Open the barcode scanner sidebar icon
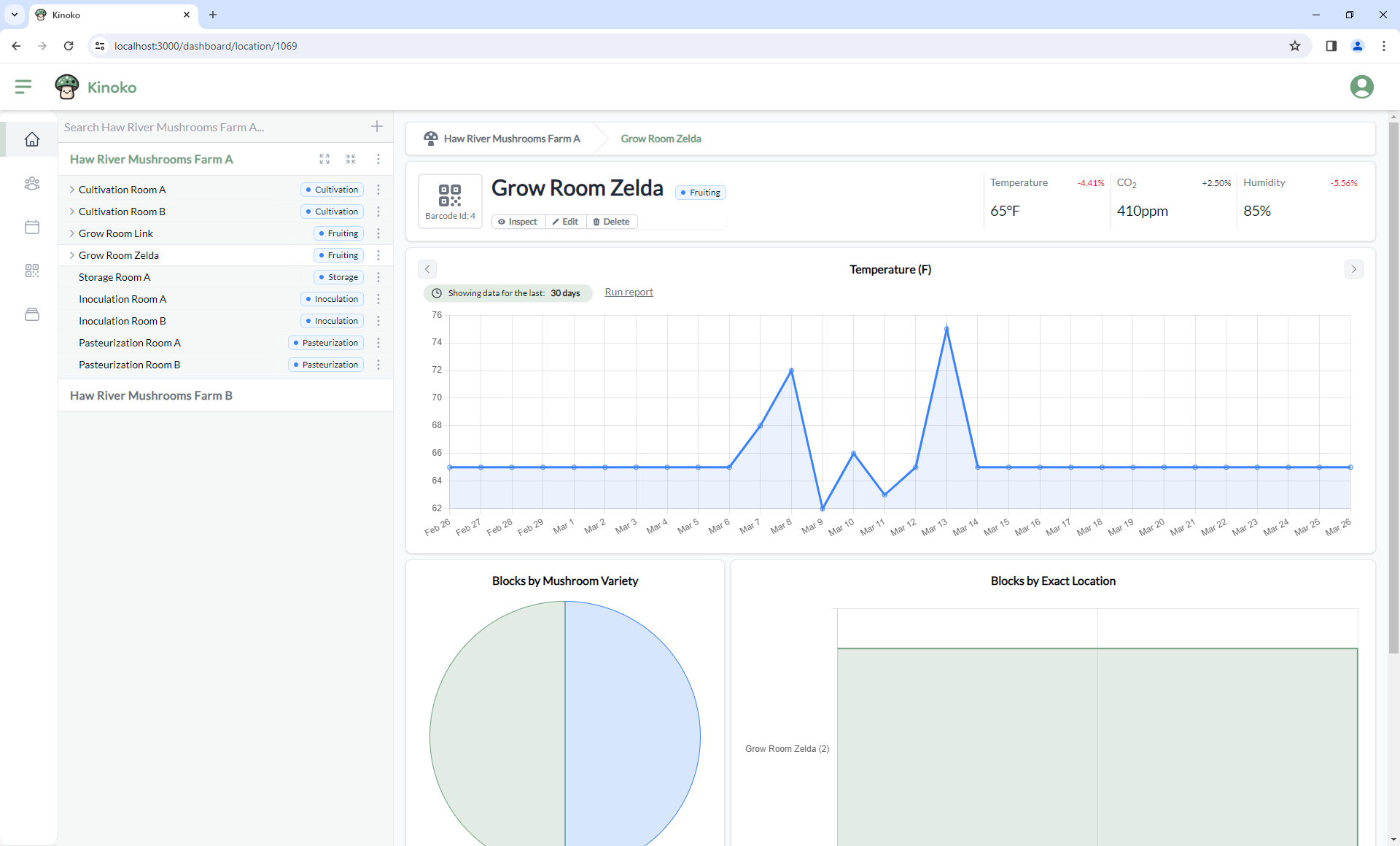The width and height of the screenshot is (1400, 846). tap(32, 271)
